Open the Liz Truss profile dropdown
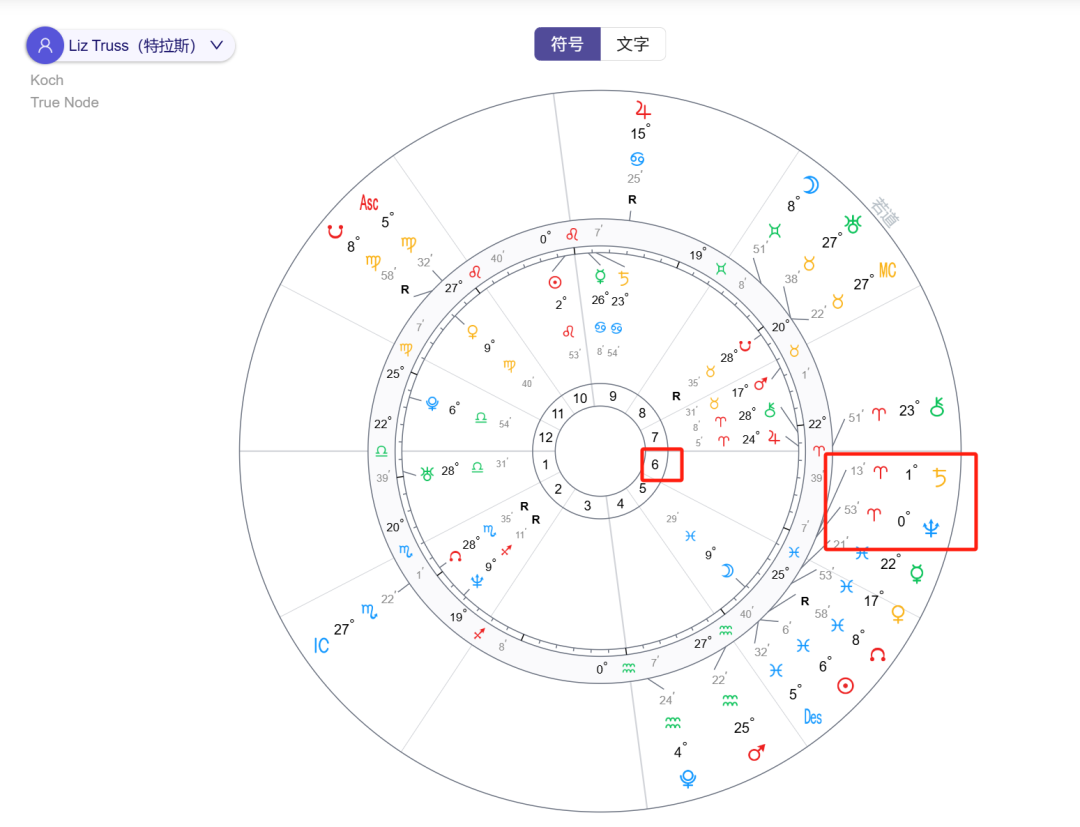The width and height of the screenshot is (1080, 827). [x=131, y=45]
